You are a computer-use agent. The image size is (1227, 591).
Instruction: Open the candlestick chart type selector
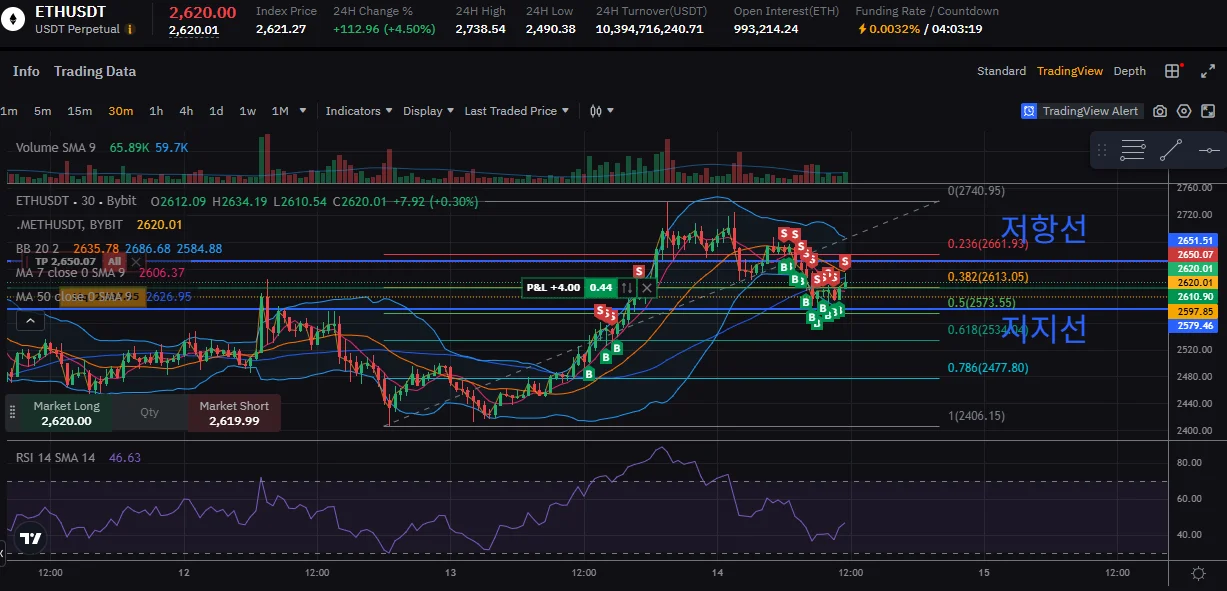[x=602, y=111]
